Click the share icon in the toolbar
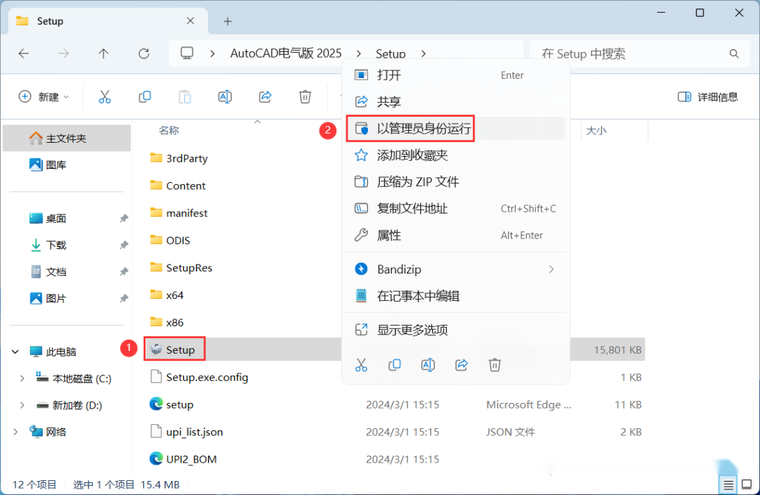Viewport: 760px width, 495px height. tap(265, 97)
